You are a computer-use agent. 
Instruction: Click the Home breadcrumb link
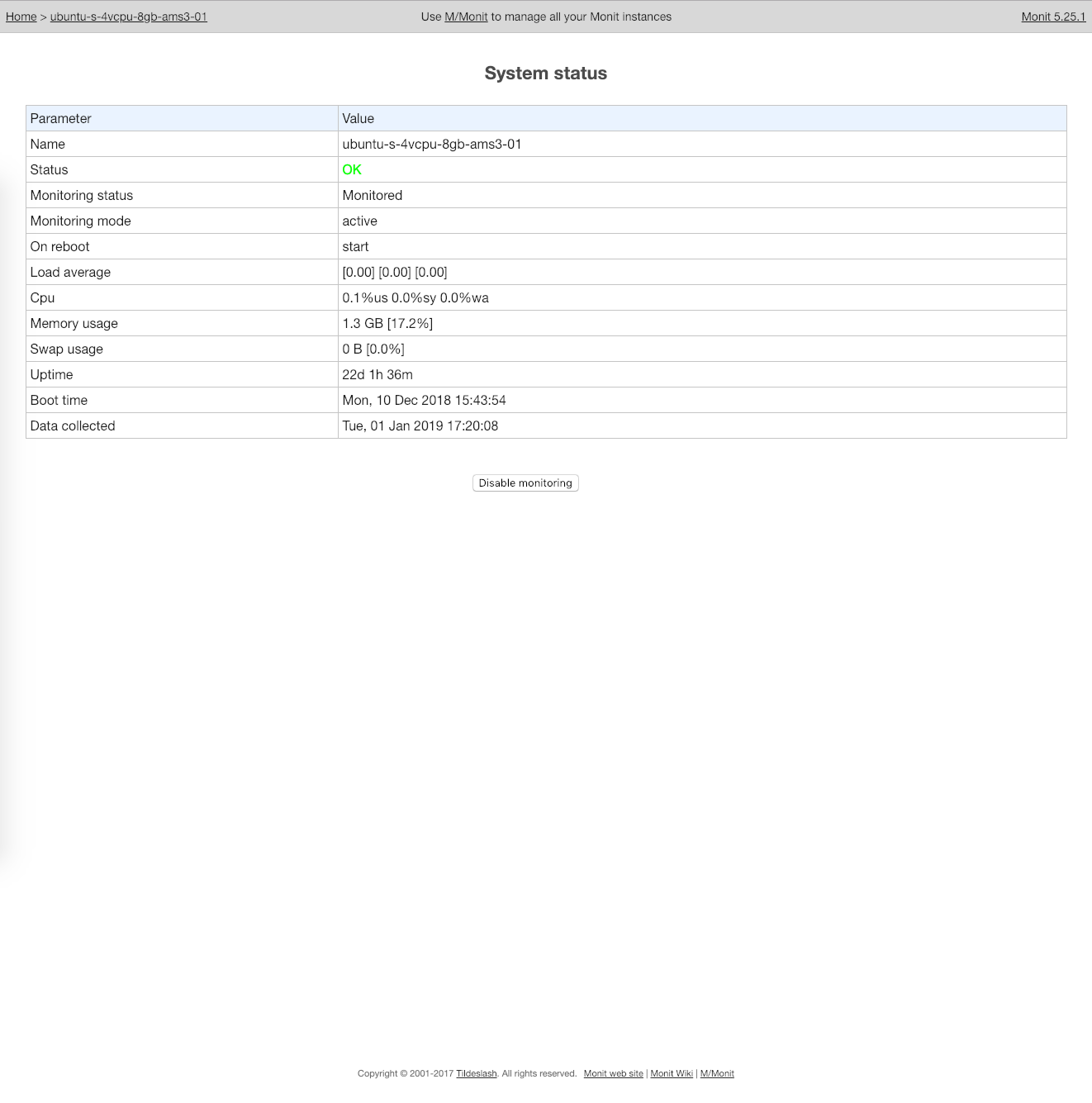pyautogui.click(x=21, y=17)
